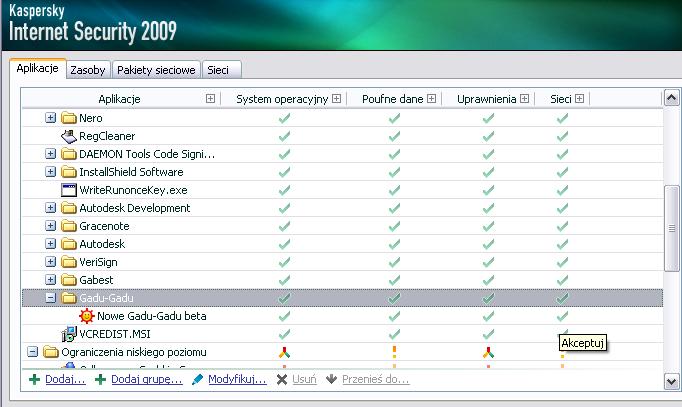Click the X icon beside Usuń
This screenshot has height=407, width=682.
coord(282,380)
